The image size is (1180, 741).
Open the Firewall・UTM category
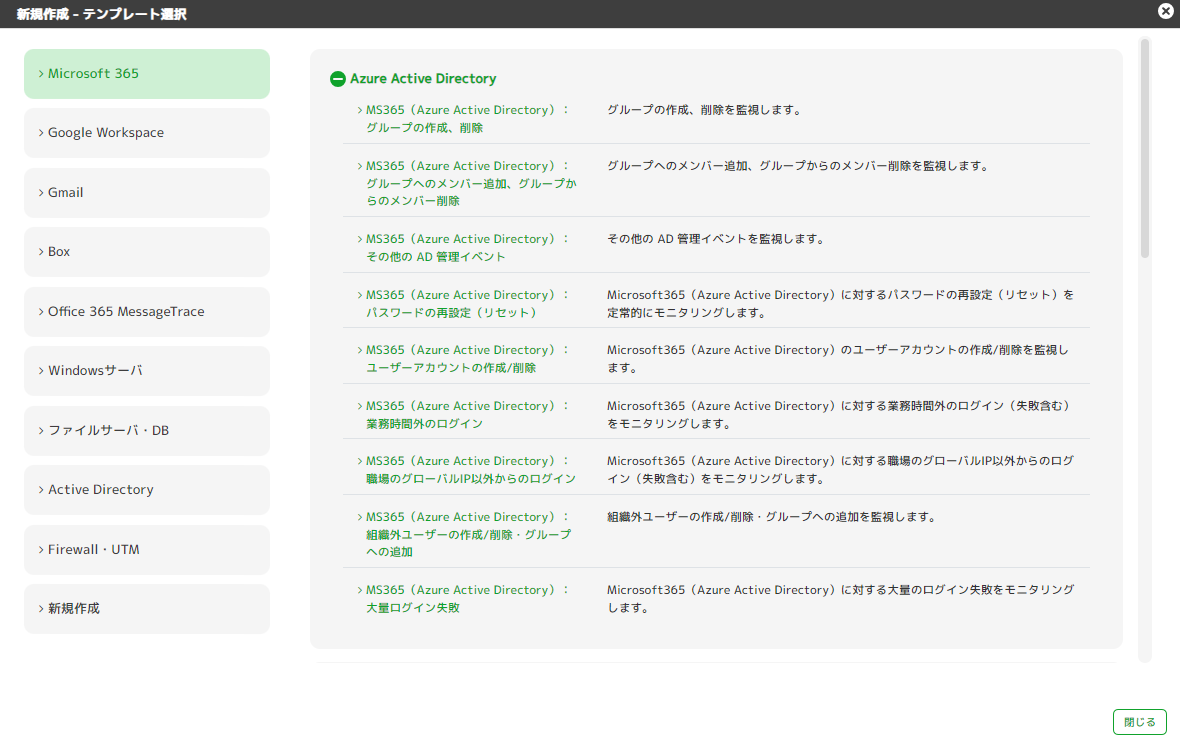(147, 550)
